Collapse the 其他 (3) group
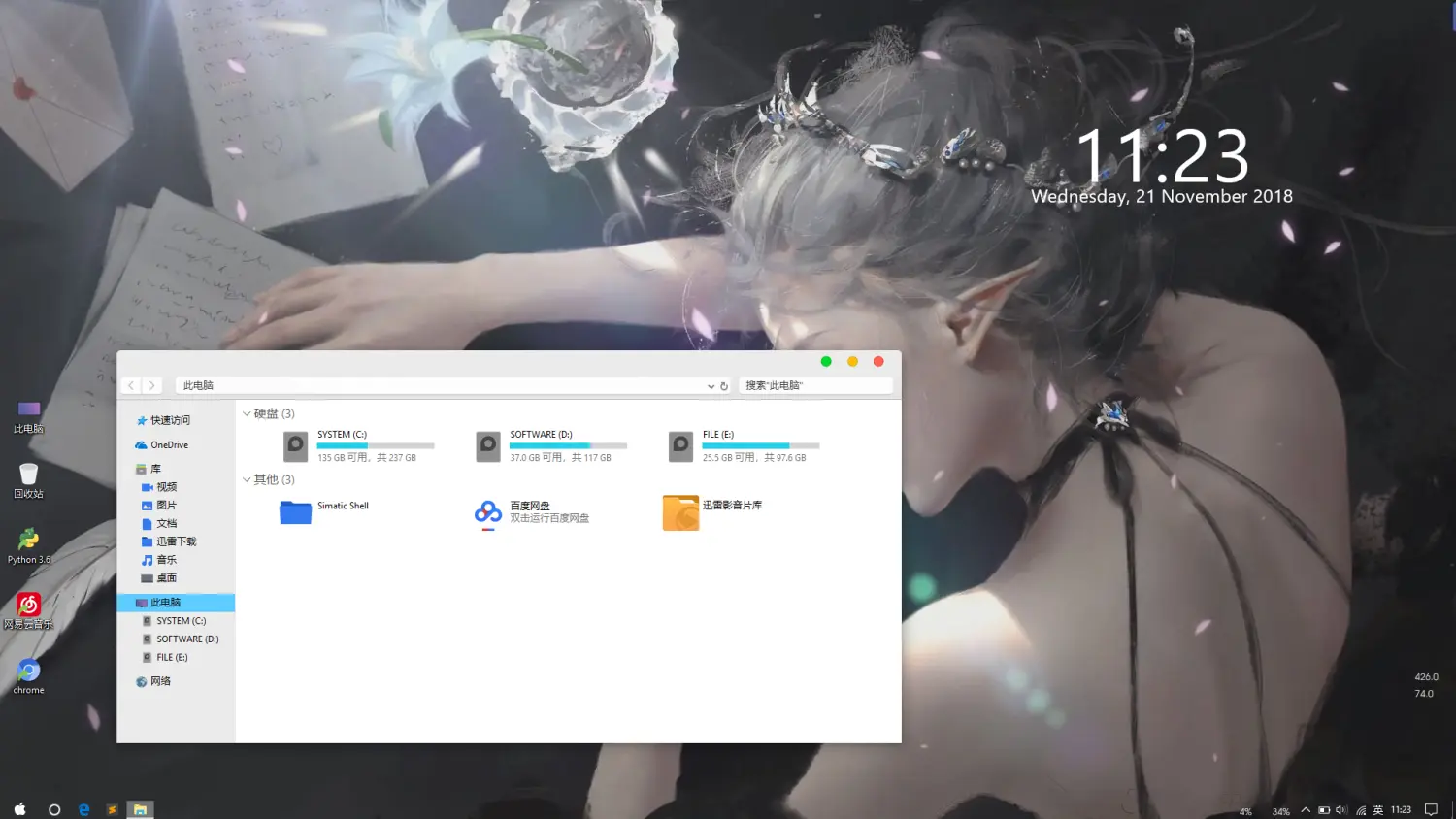Image resolution: width=1456 pixels, height=819 pixels. point(247,479)
